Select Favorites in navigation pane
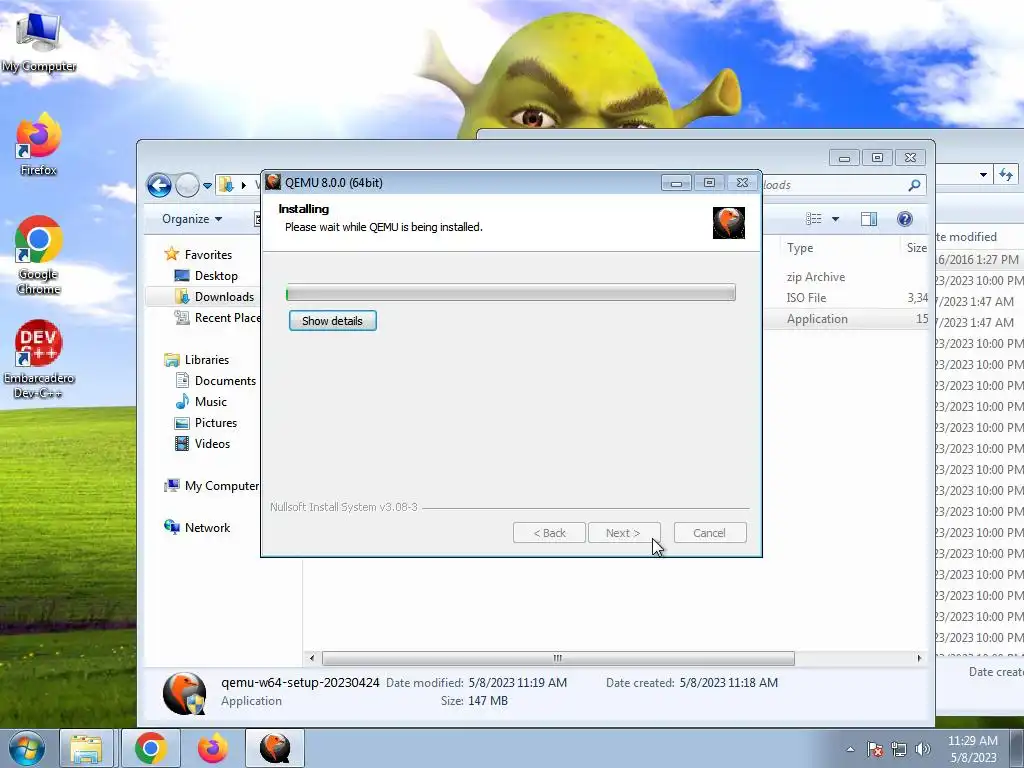 198,255
